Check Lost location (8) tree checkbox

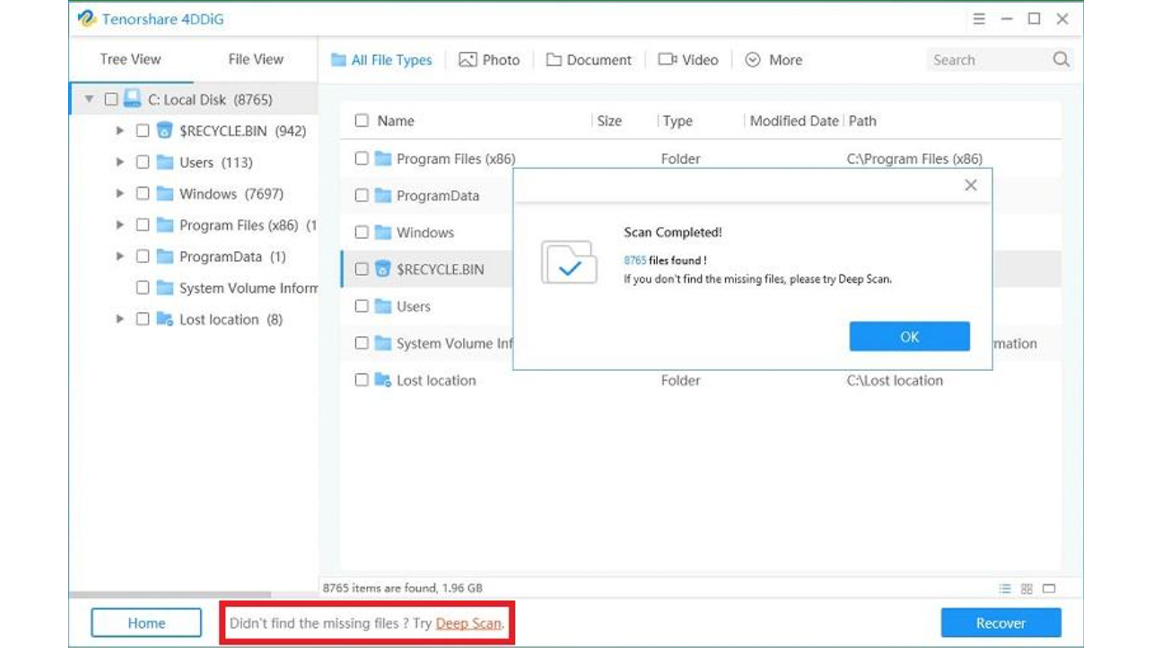143,319
